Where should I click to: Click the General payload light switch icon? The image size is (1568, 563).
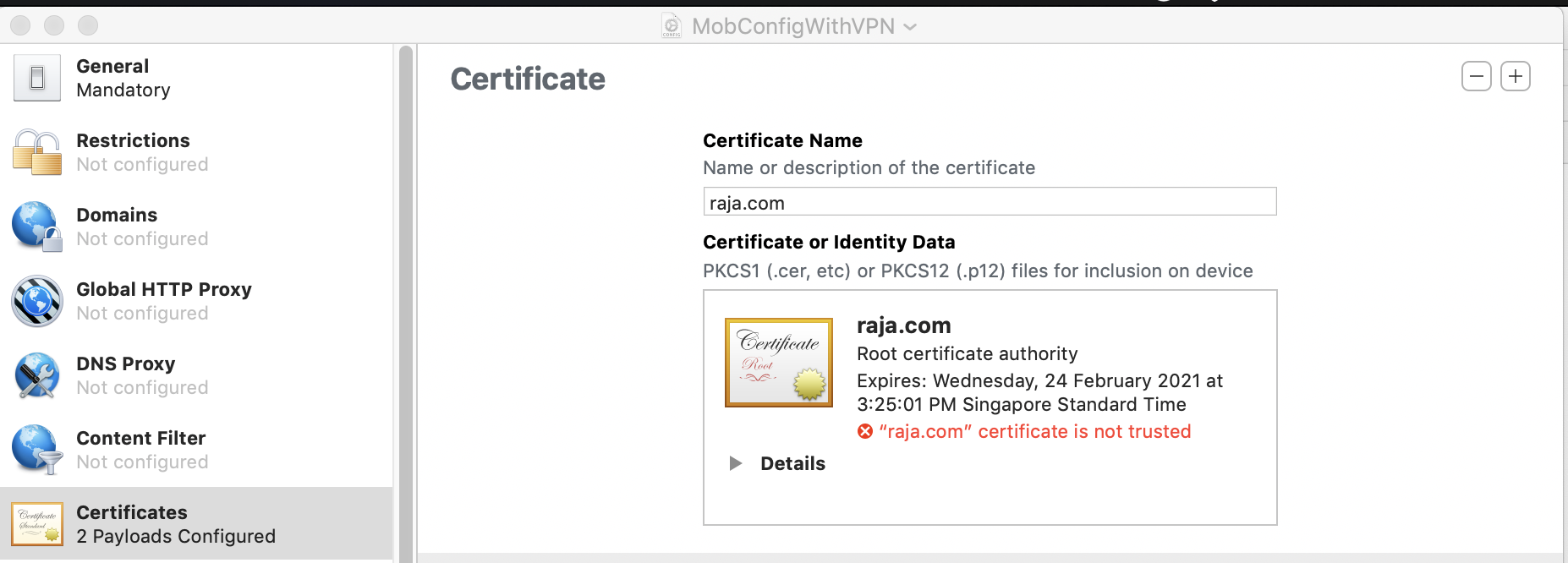point(37,78)
